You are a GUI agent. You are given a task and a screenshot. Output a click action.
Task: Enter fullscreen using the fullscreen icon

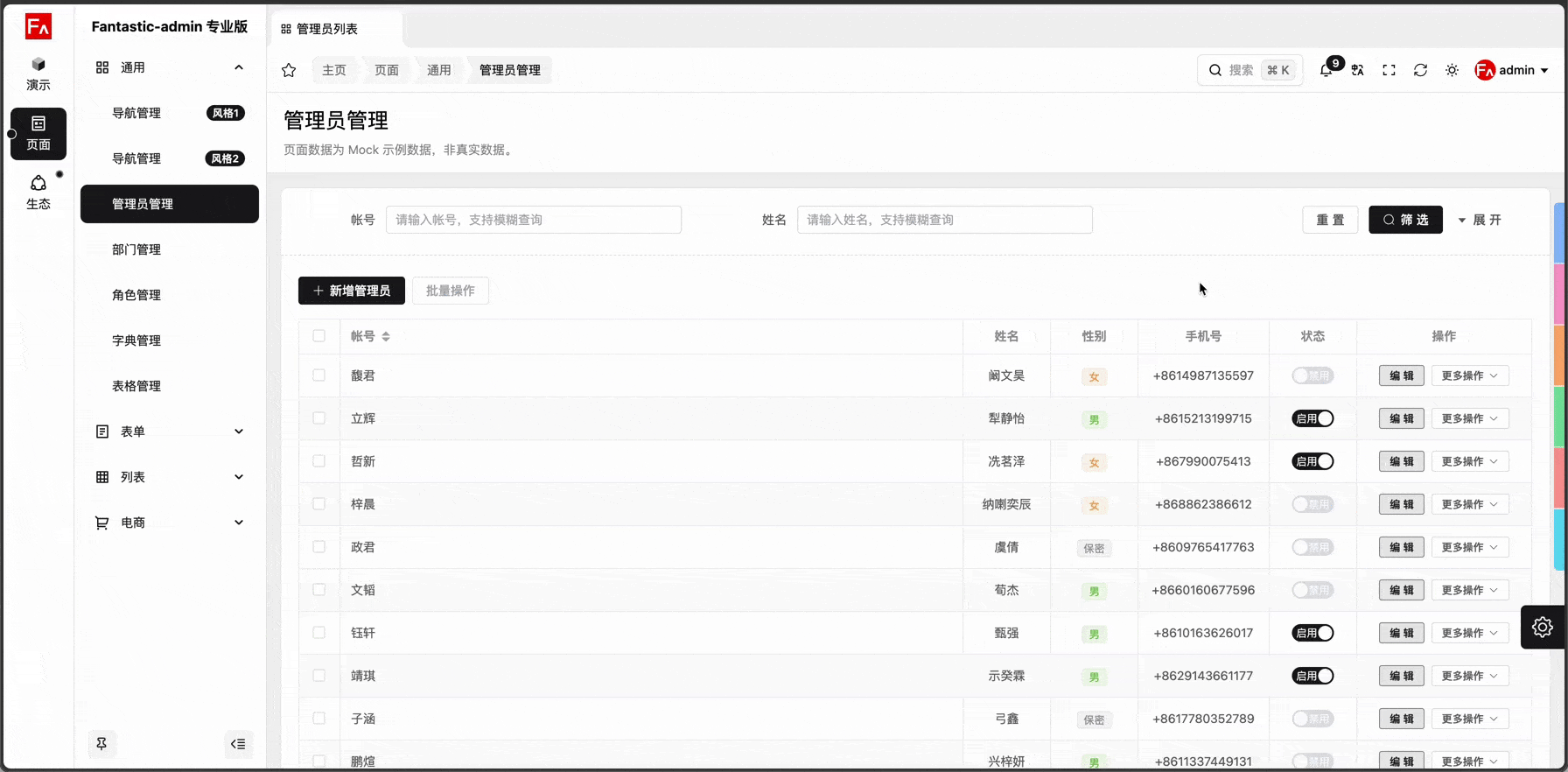[x=1389, y=70]
